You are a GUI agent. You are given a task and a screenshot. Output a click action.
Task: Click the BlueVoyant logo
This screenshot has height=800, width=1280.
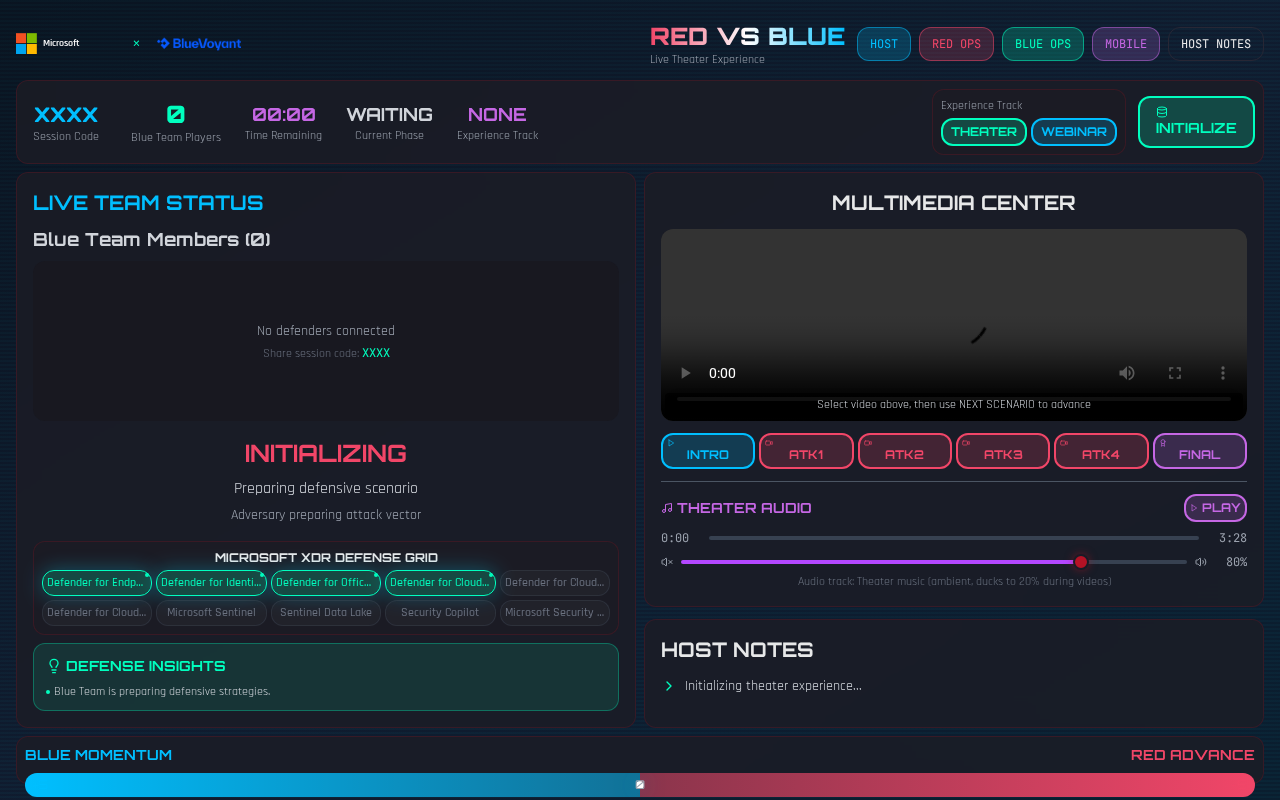(x=199, y=43)
